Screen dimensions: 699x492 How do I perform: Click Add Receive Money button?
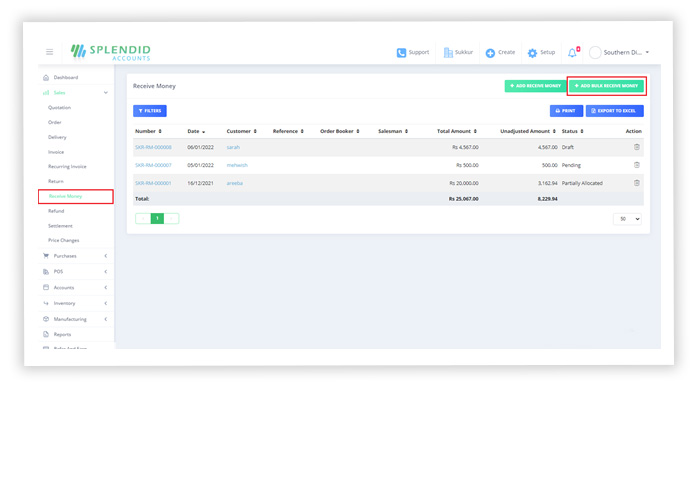point(535,86)
